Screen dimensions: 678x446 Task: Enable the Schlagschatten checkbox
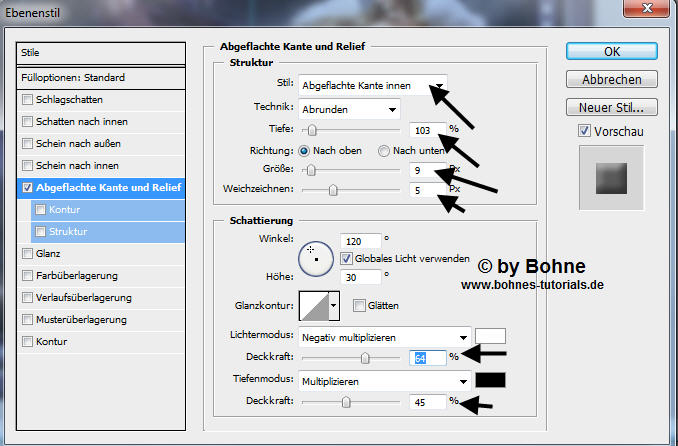(27, 99)
